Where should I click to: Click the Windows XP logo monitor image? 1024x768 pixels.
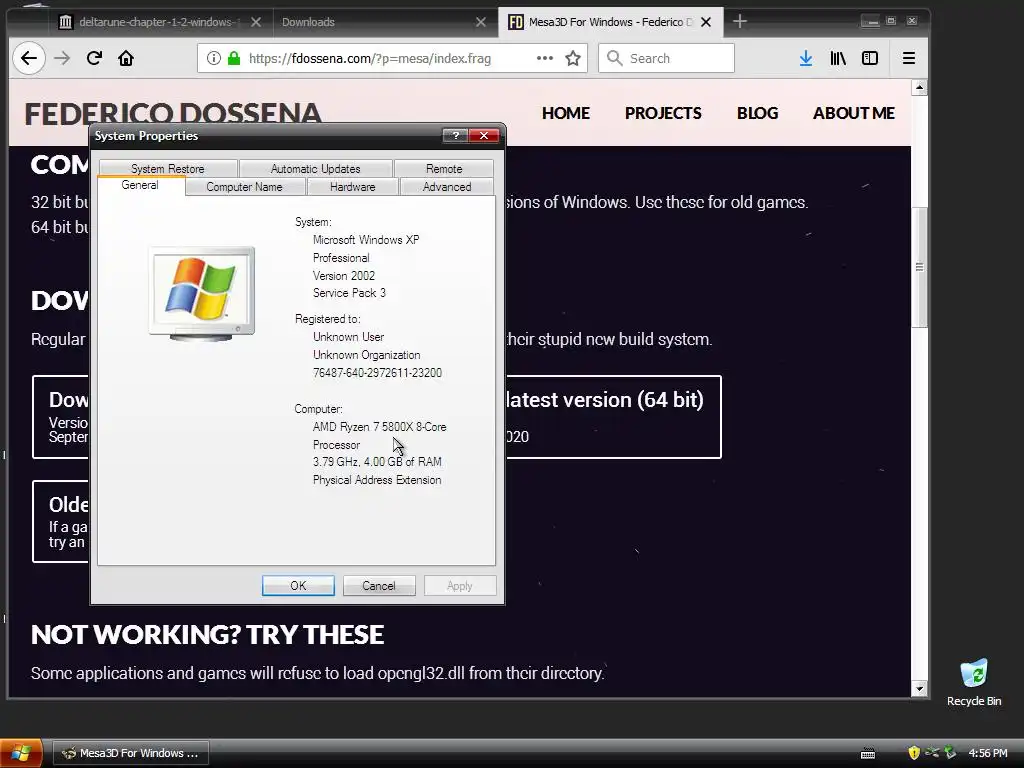(x=202, y=294)
